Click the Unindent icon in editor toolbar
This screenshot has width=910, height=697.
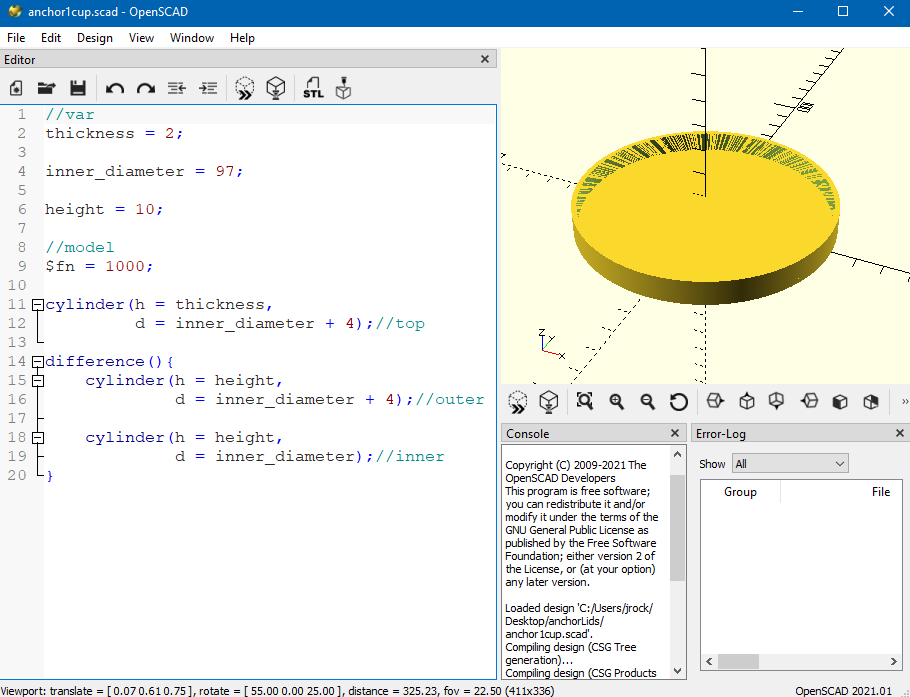[177, 88]
